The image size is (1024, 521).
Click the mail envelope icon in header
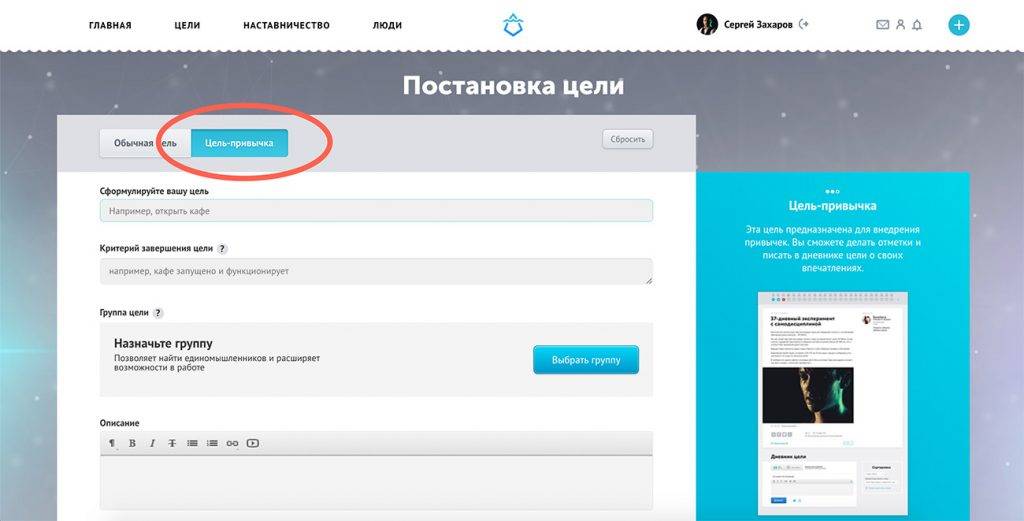882,25
